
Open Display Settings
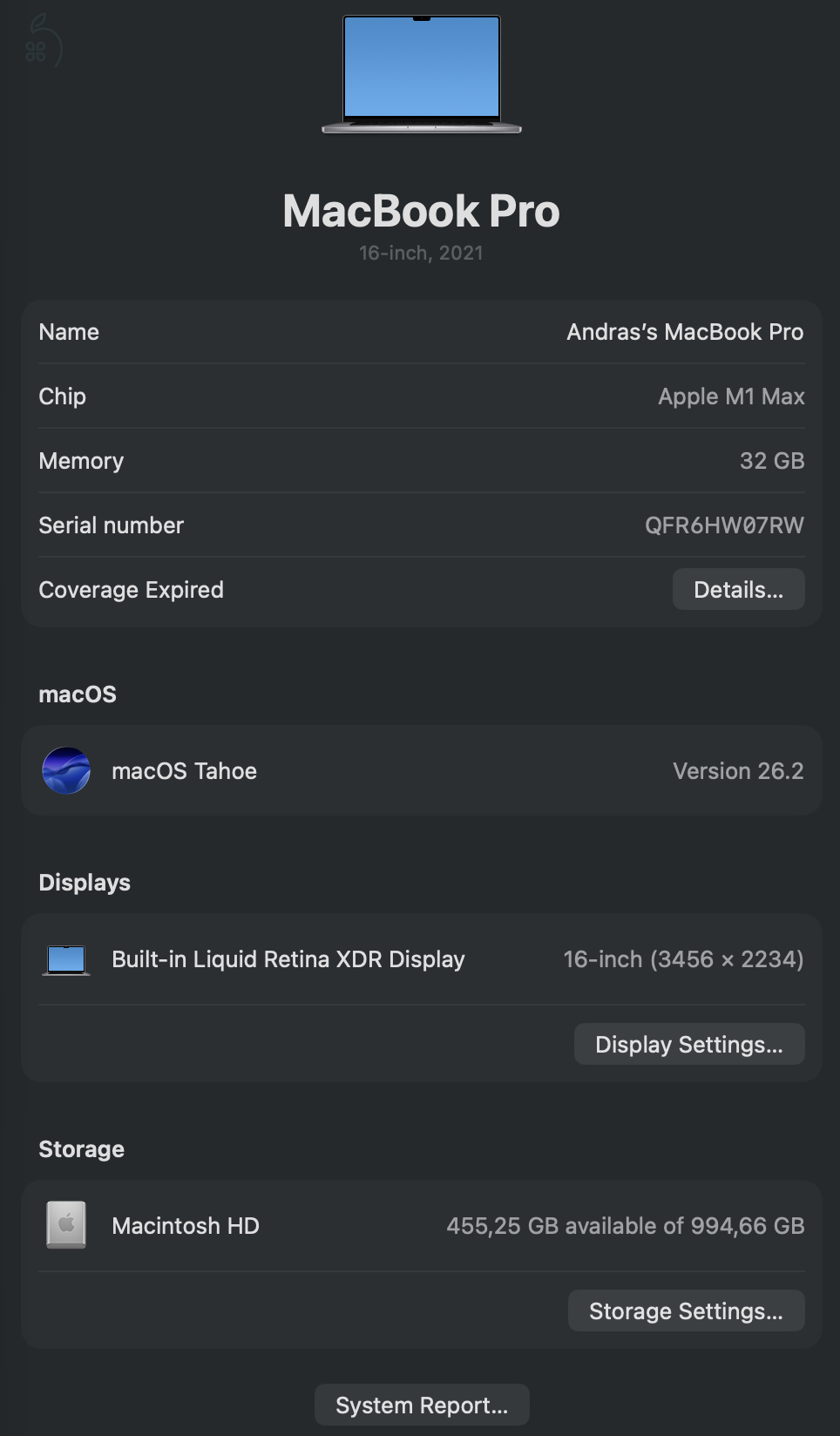point(688,1044)
